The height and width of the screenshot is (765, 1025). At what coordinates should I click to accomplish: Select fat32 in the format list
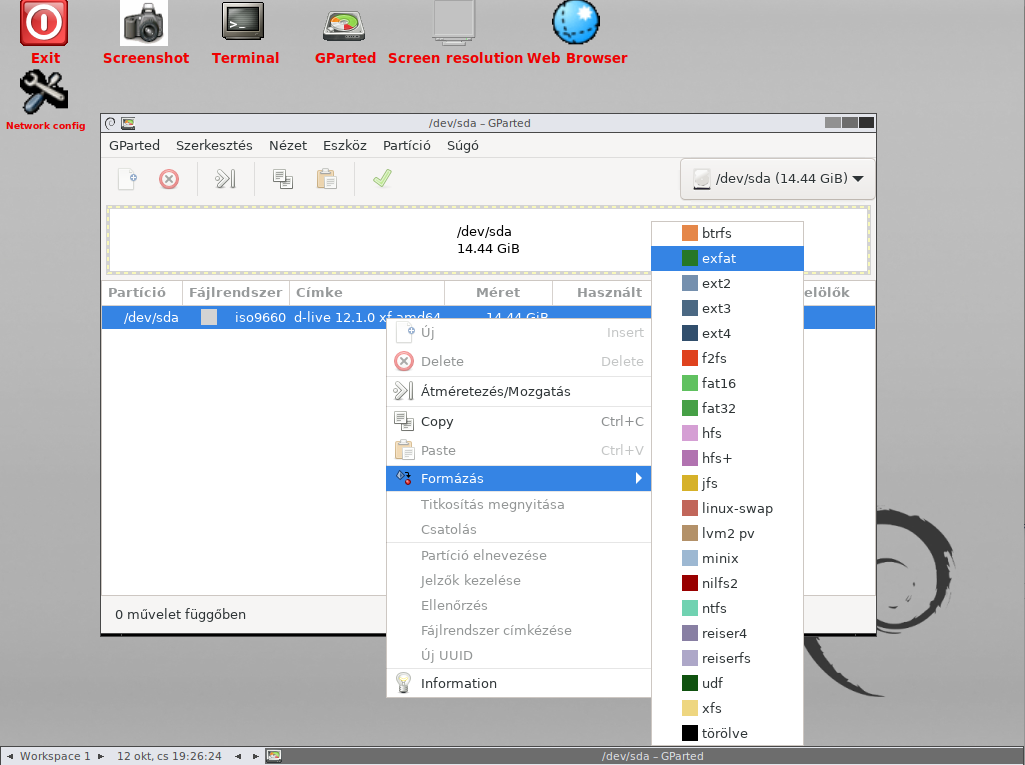tap(727, 408)
